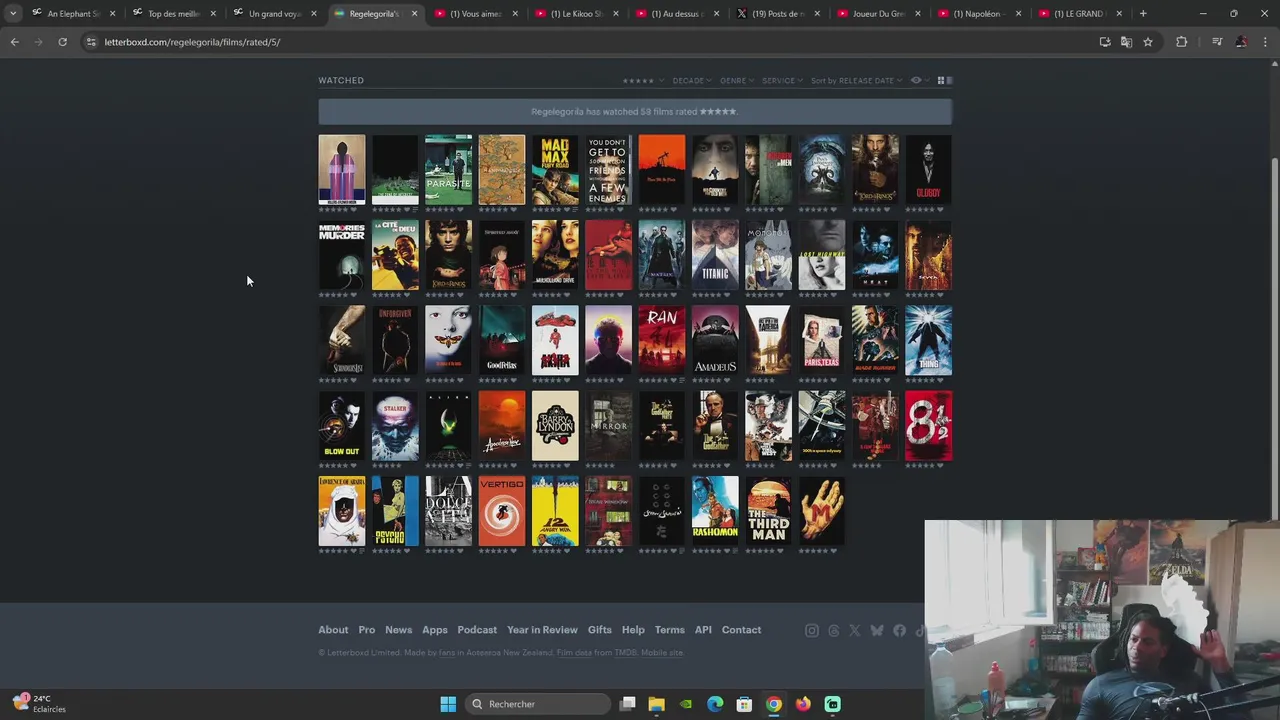Open the News footer link
Screen dimensions: 1280x720
click(398, 630)
